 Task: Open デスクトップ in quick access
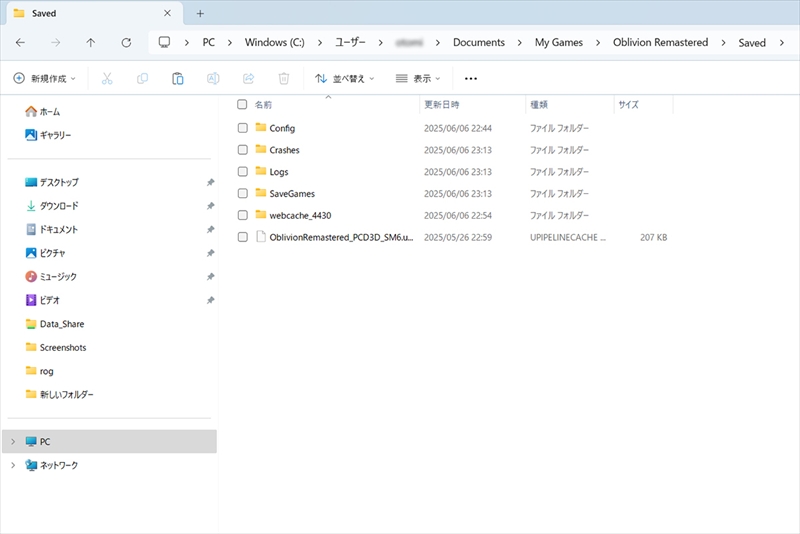(x=52, y=182)
